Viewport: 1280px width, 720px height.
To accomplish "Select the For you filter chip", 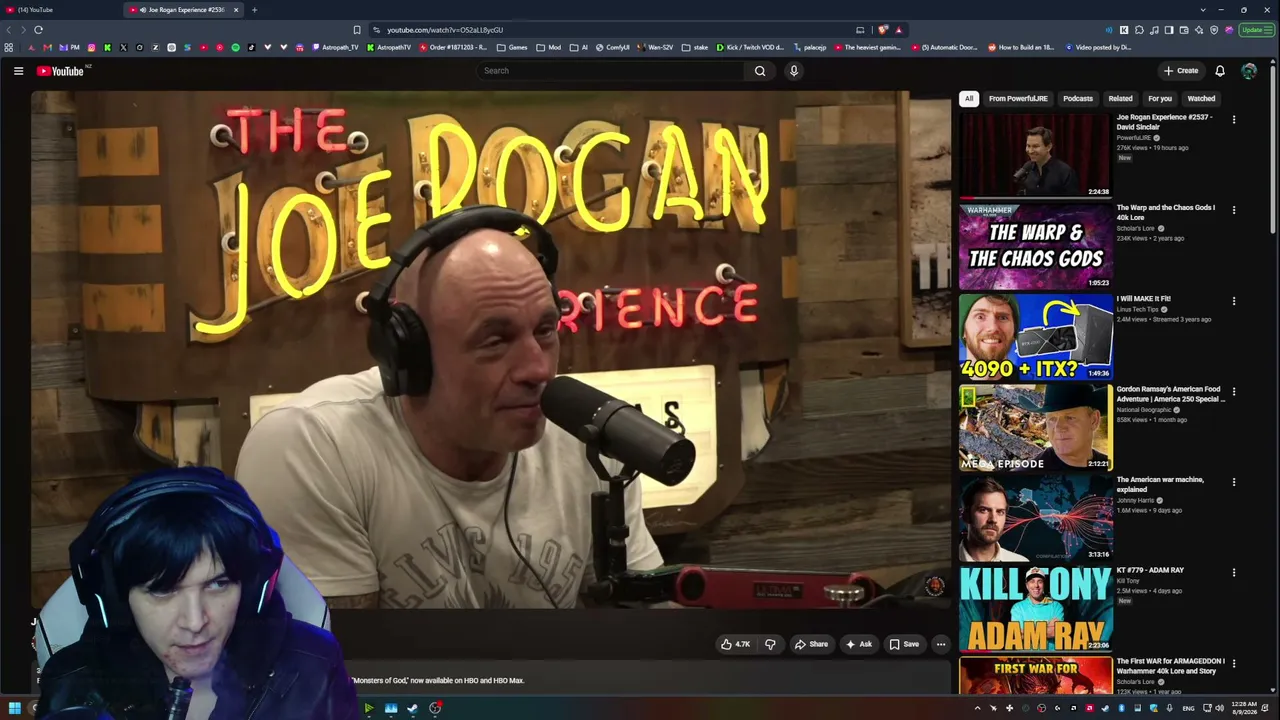I will 1160,99.
